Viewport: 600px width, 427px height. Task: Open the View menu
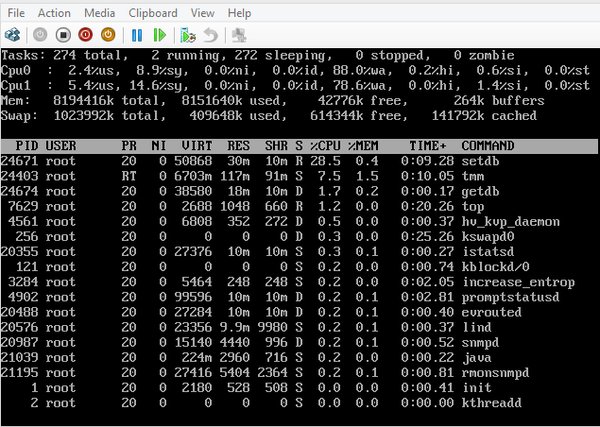coord(202,13)
